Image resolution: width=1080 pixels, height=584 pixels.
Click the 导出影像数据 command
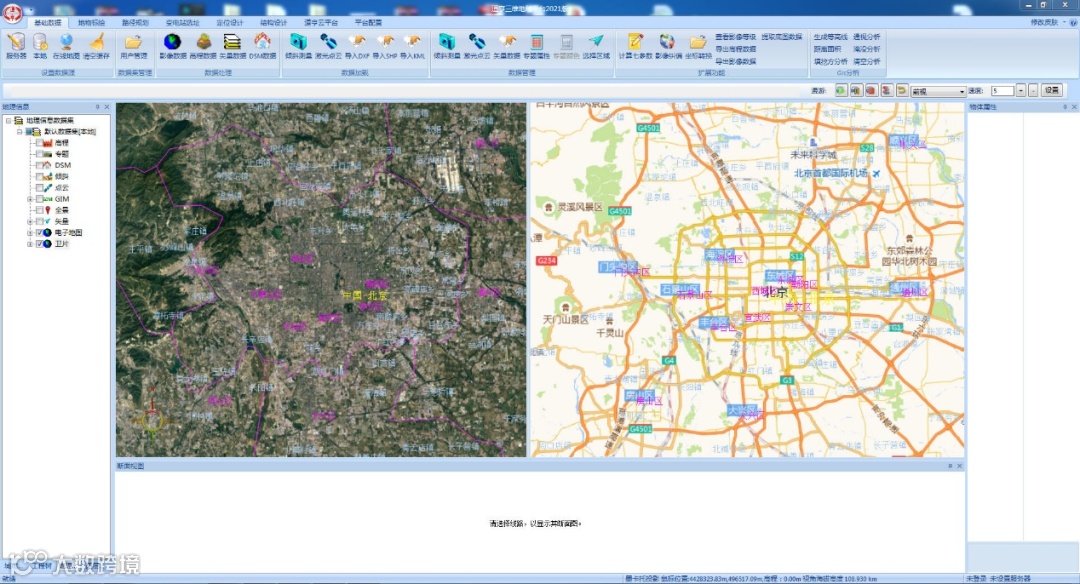(x=735, y=61)
